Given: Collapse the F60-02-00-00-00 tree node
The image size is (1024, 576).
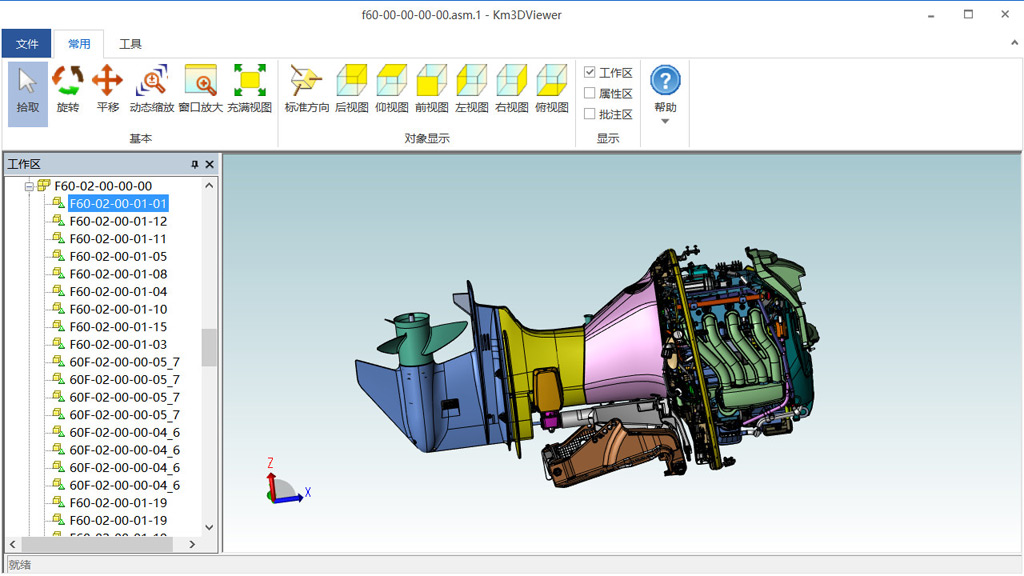Looking at the screenshot, I should [29, 186].
